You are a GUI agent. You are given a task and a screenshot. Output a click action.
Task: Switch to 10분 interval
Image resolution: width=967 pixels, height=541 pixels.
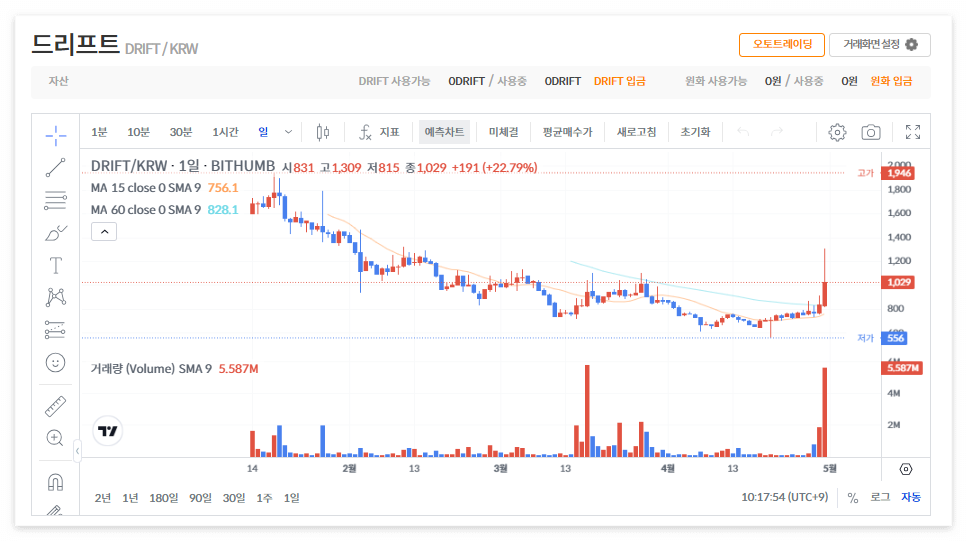(x=138, y=132)
